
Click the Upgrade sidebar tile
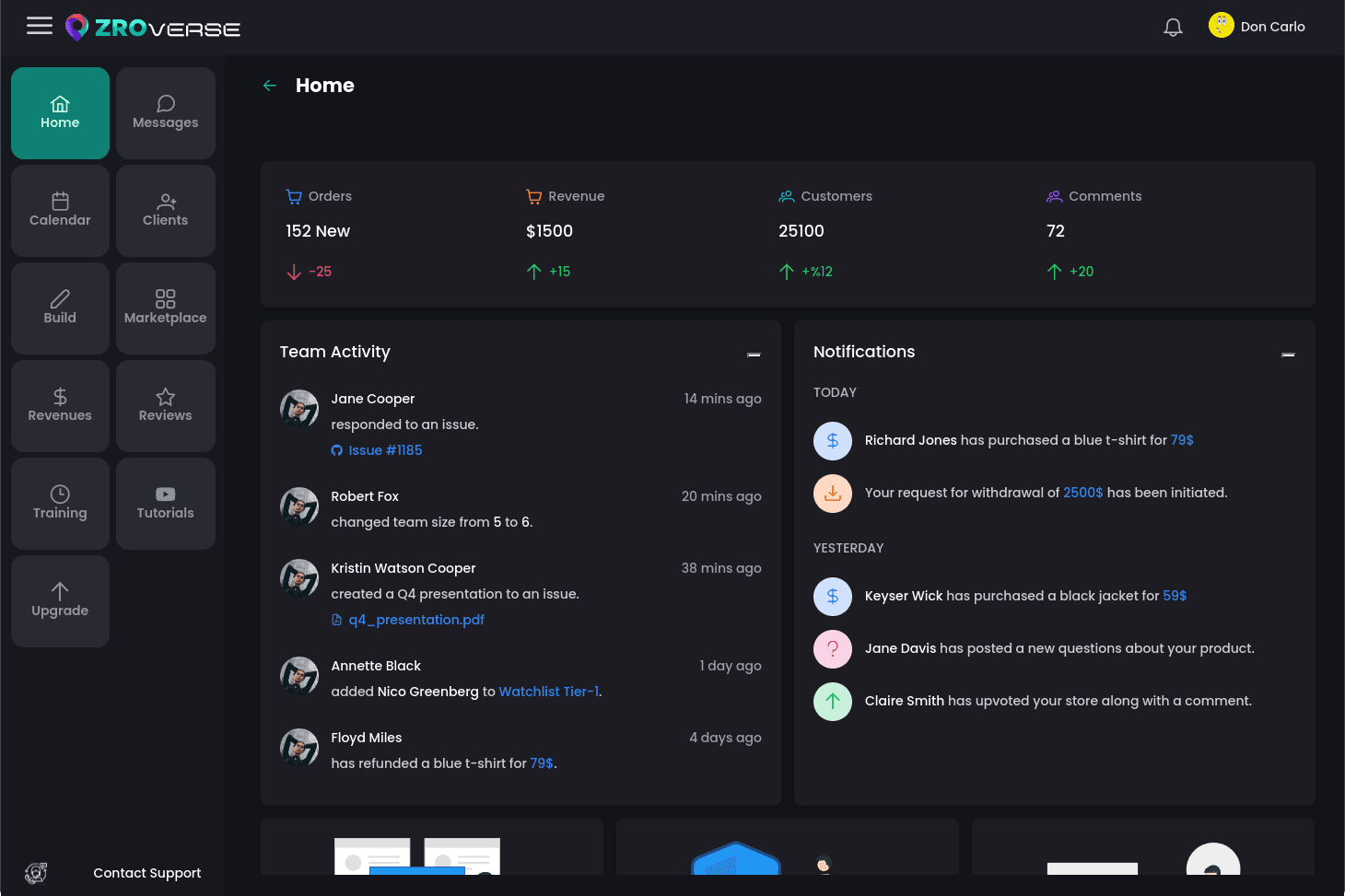click(x=60, y=601)
